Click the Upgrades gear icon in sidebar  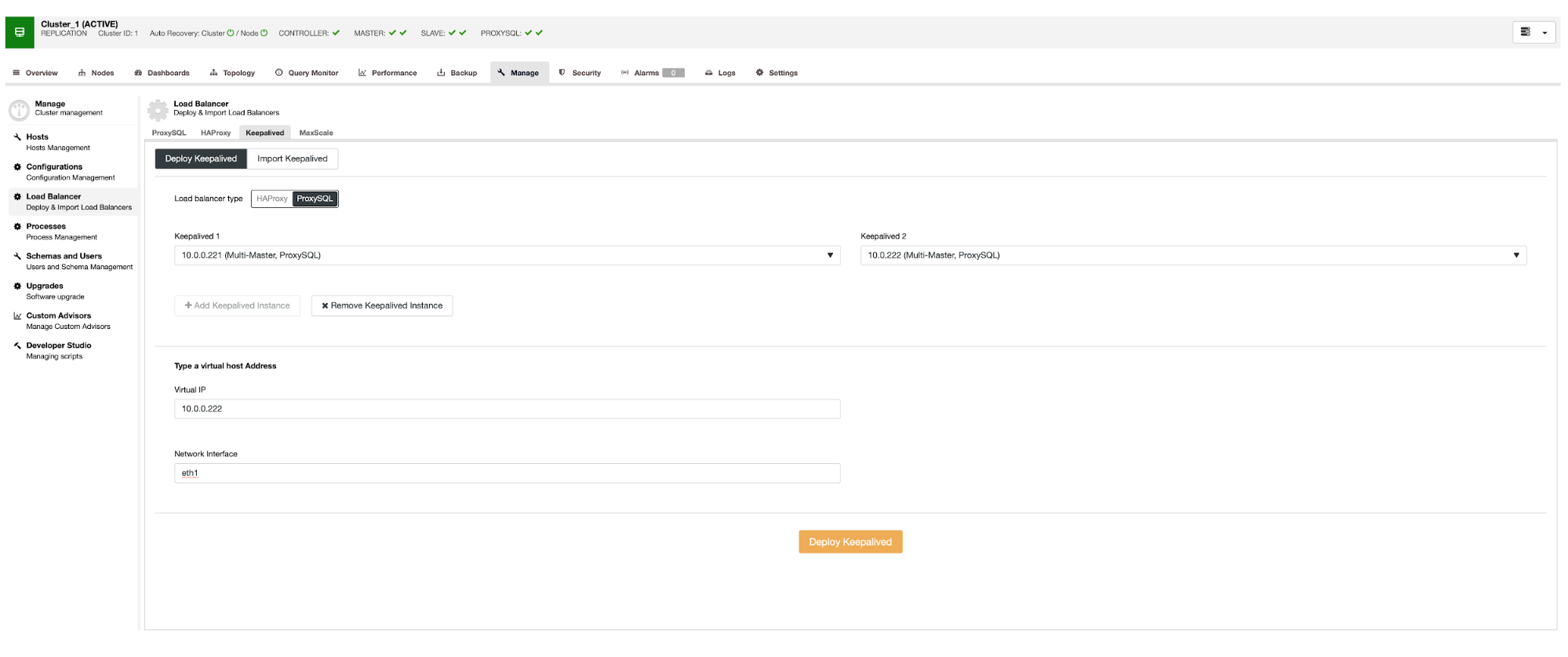pyautogui.click(x=17, y=286)
